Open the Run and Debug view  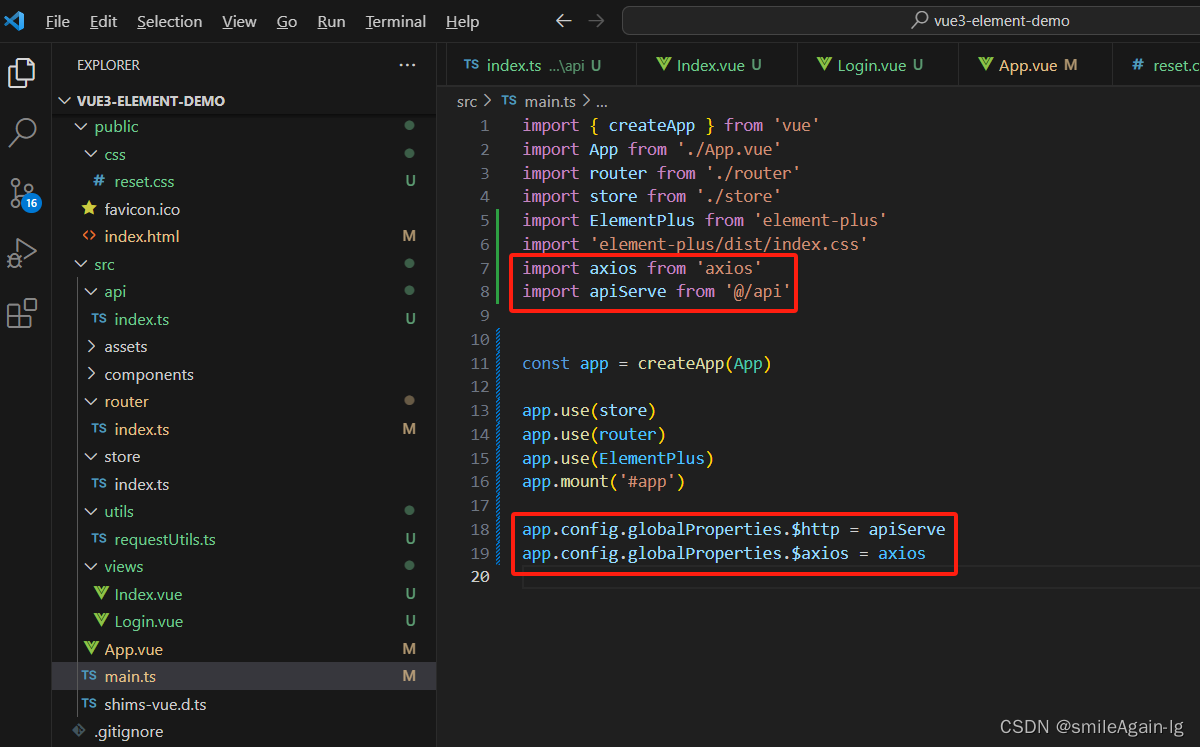(x=22, y=253)
